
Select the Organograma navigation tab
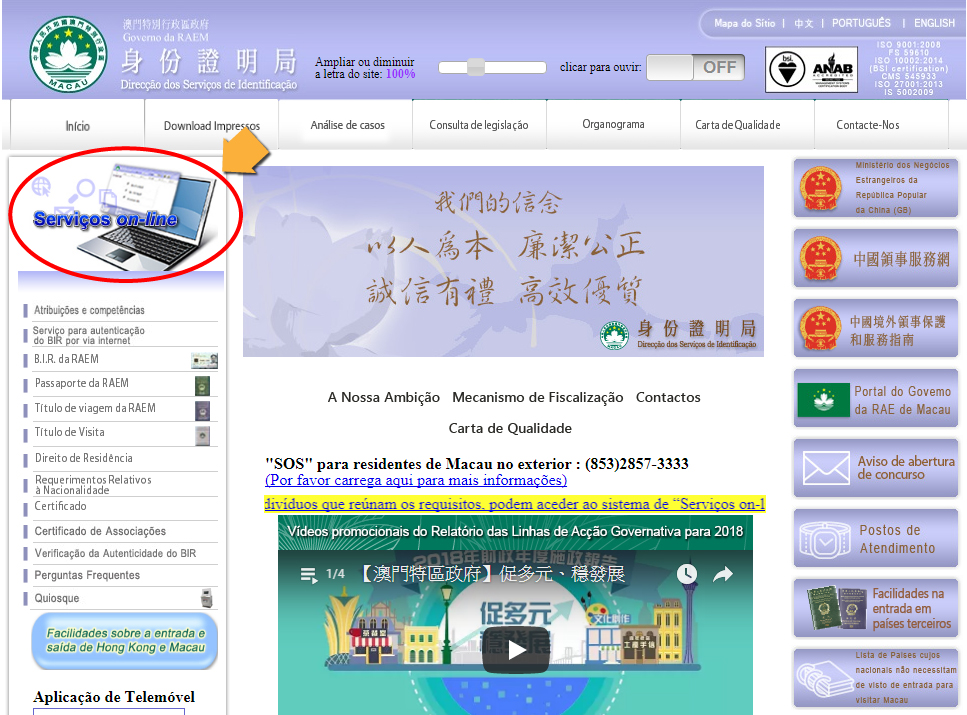613,125
